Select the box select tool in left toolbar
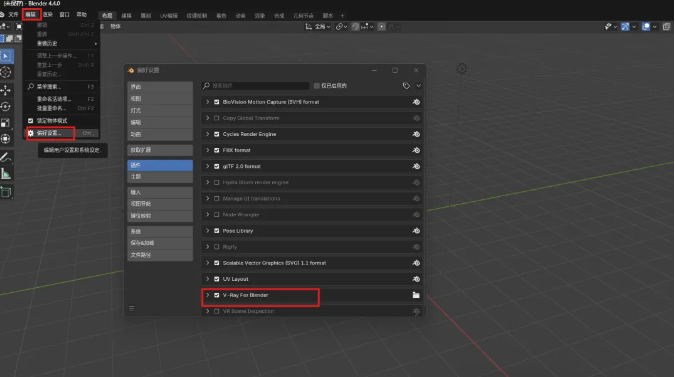 tap(6, 56)
